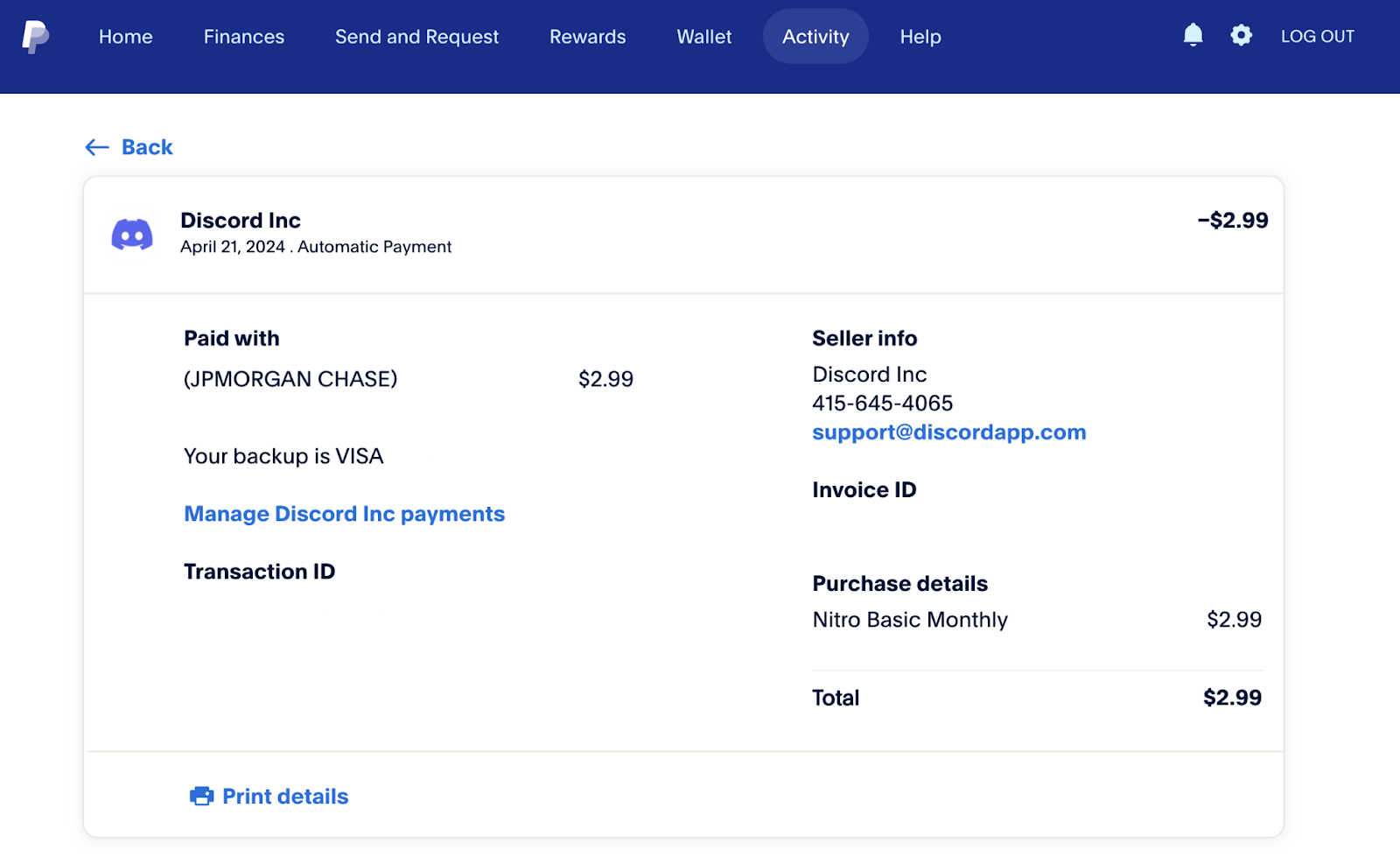
Task: Select the highlighted Activity tab
Action: click(815, 37)
